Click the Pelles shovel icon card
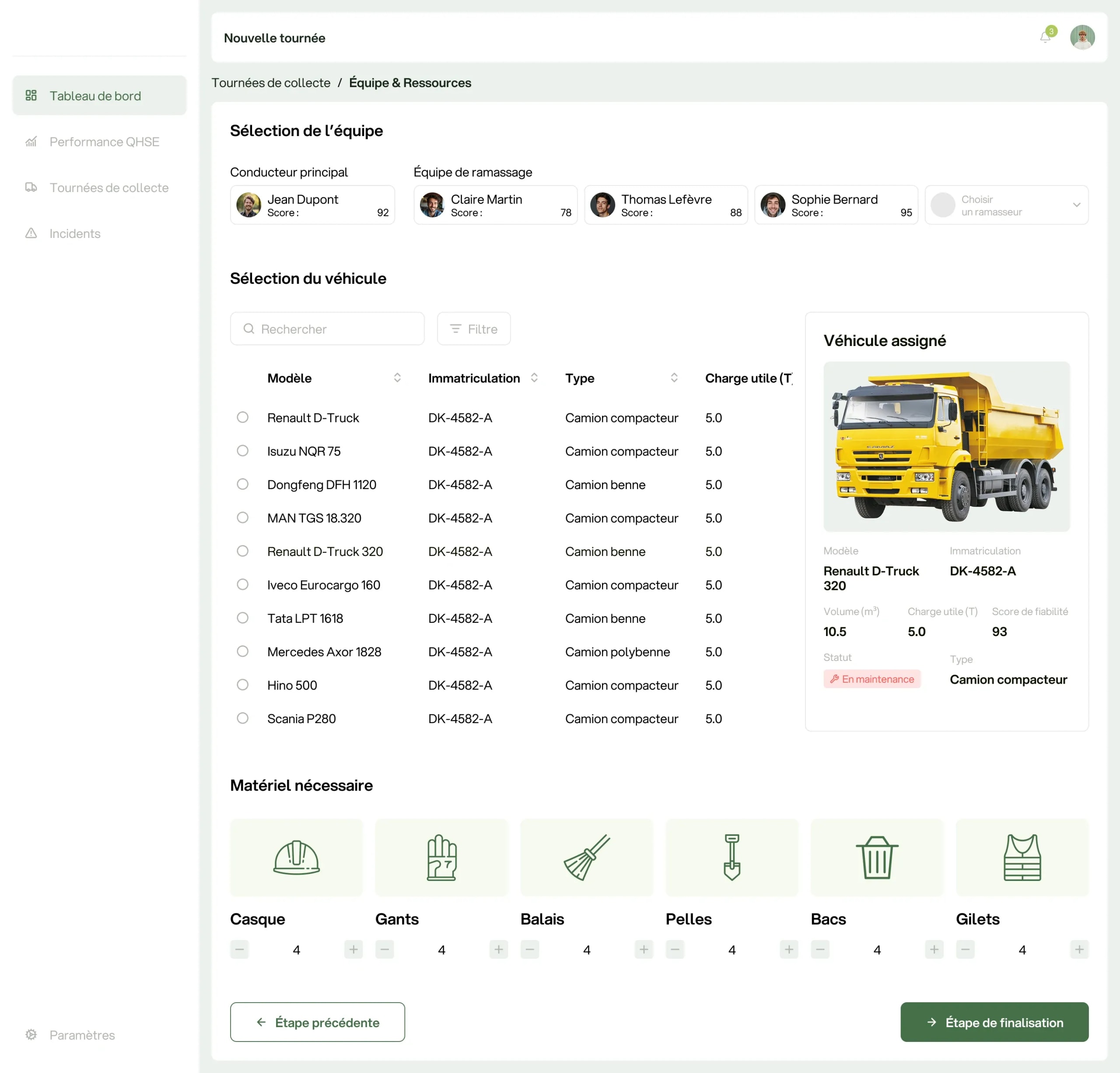 [731, 857]
